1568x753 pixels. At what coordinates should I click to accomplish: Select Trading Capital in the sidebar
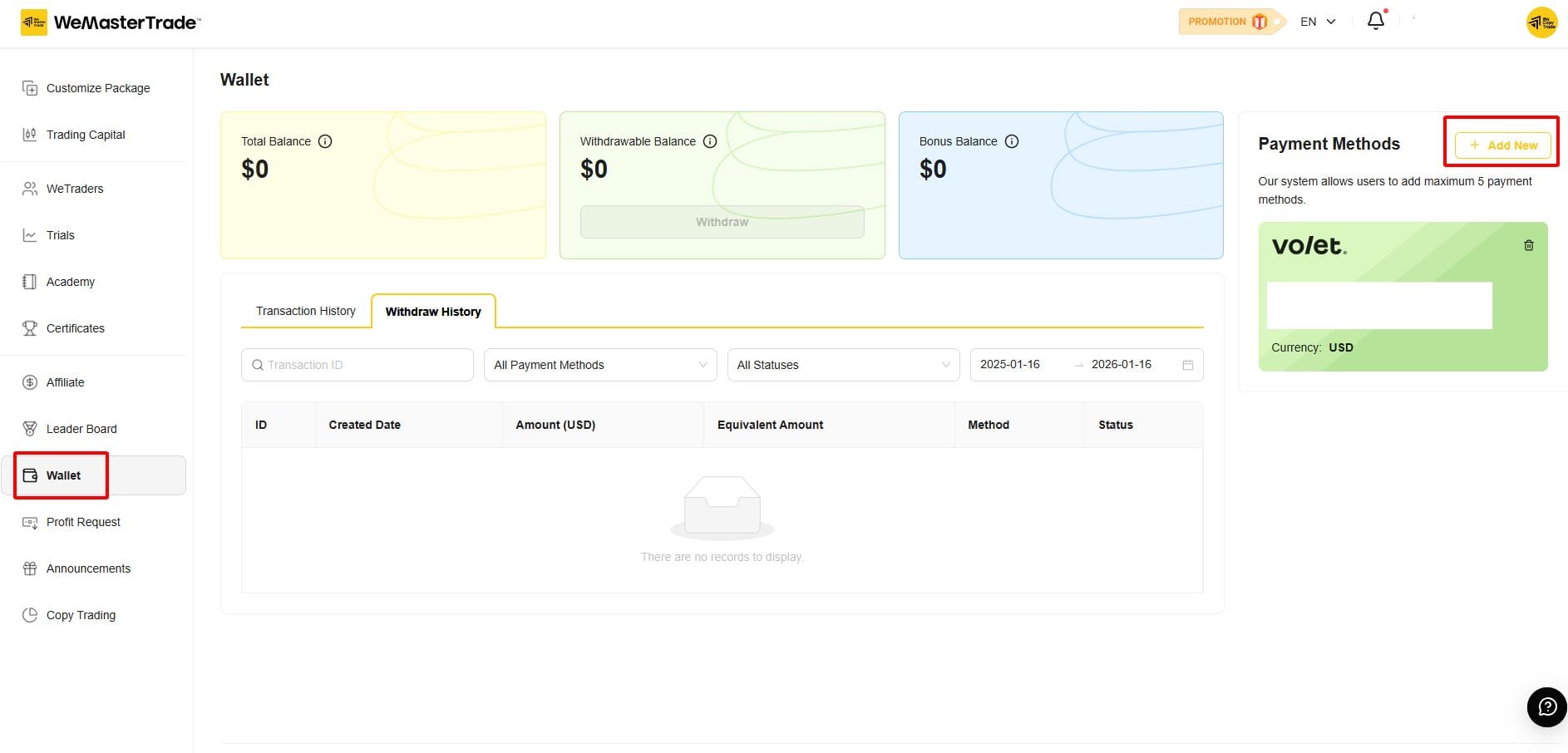click(x=86, y=134)
